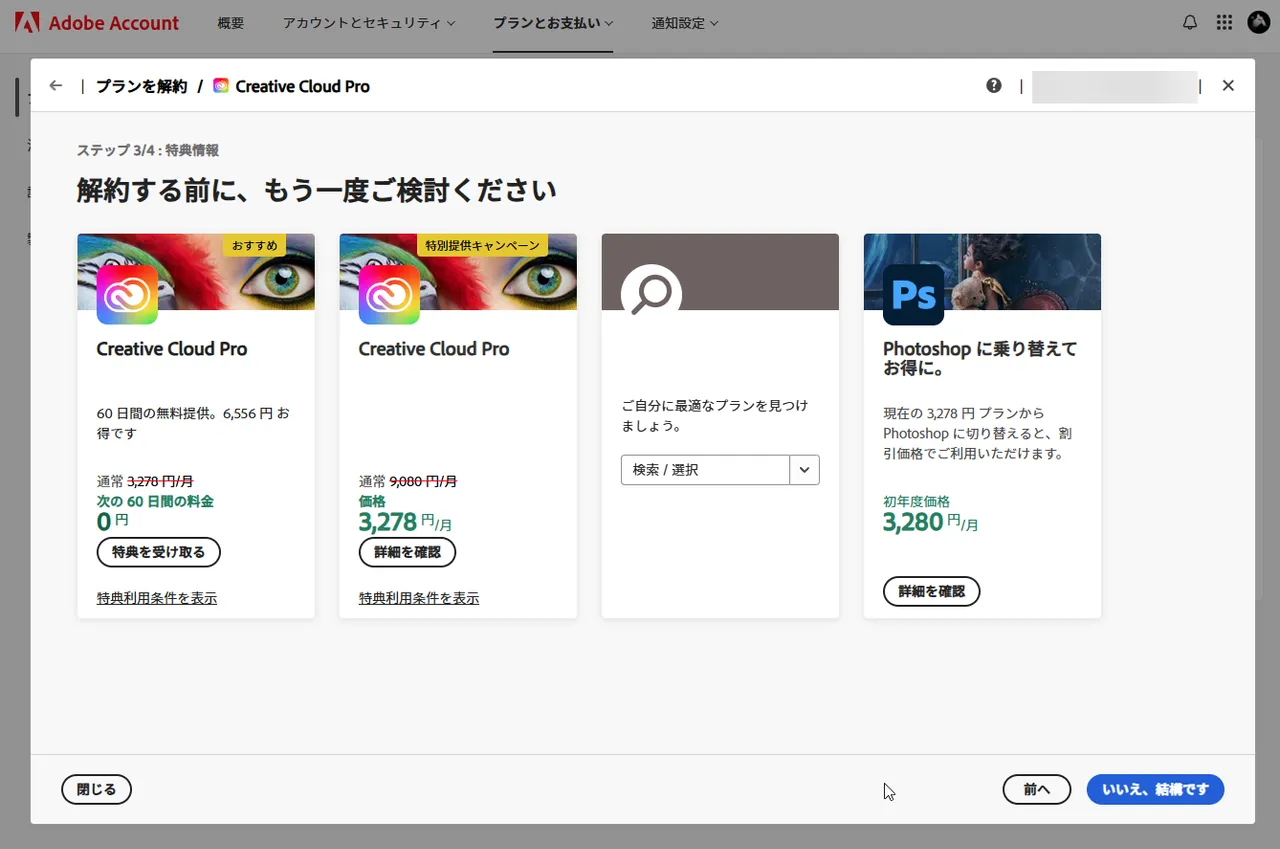Open the apps grid icon
Image resolution: width=1280 pixels, height=849 pixels.
tap(1224, 23)
